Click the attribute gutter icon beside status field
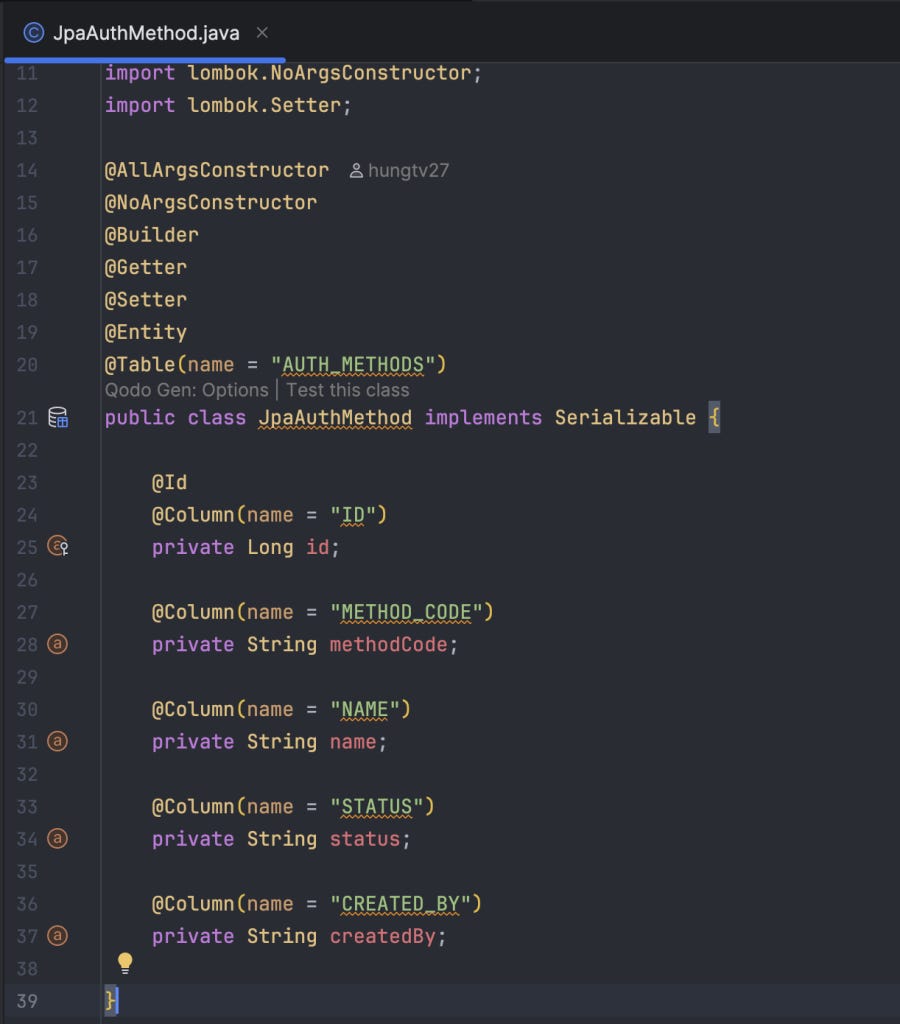 point(57,838)
